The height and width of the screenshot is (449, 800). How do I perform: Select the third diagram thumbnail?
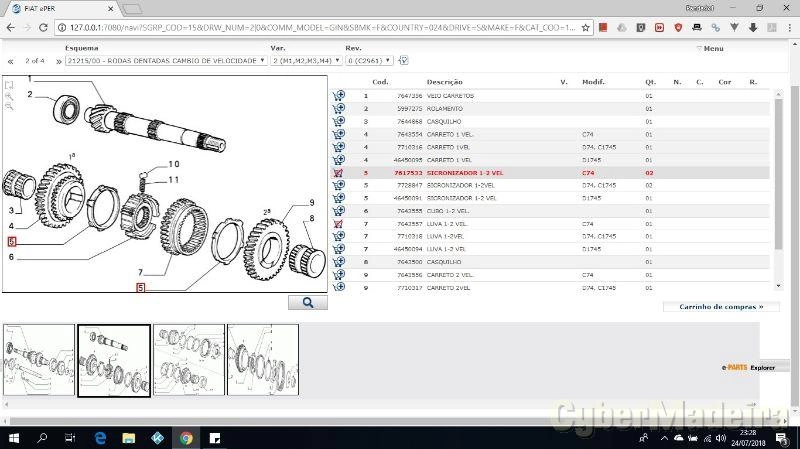click(x=189, y=360)
